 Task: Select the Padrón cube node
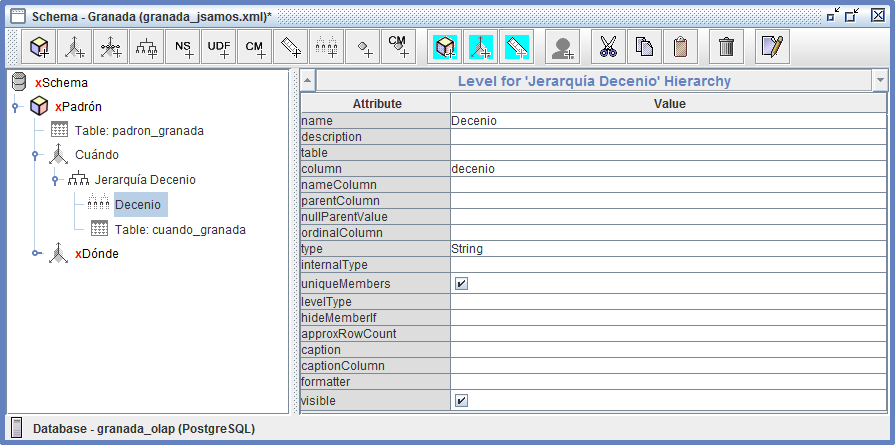coord(78,107)
